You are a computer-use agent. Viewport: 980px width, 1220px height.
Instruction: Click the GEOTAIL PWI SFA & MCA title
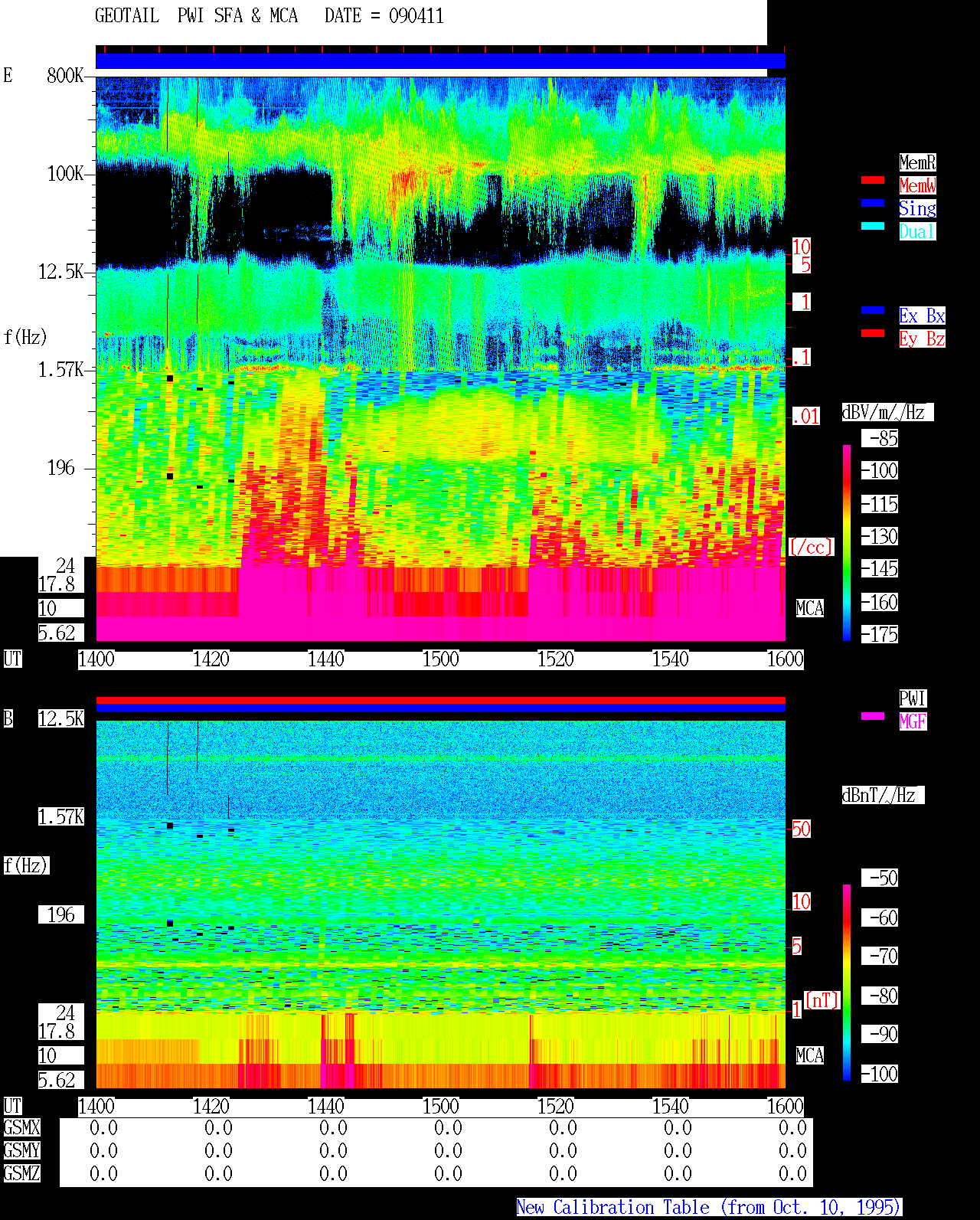tap(196, 16)
